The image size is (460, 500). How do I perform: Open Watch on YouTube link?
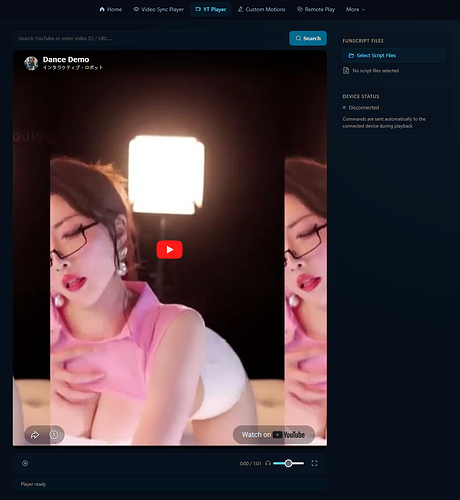pos(274,435)
